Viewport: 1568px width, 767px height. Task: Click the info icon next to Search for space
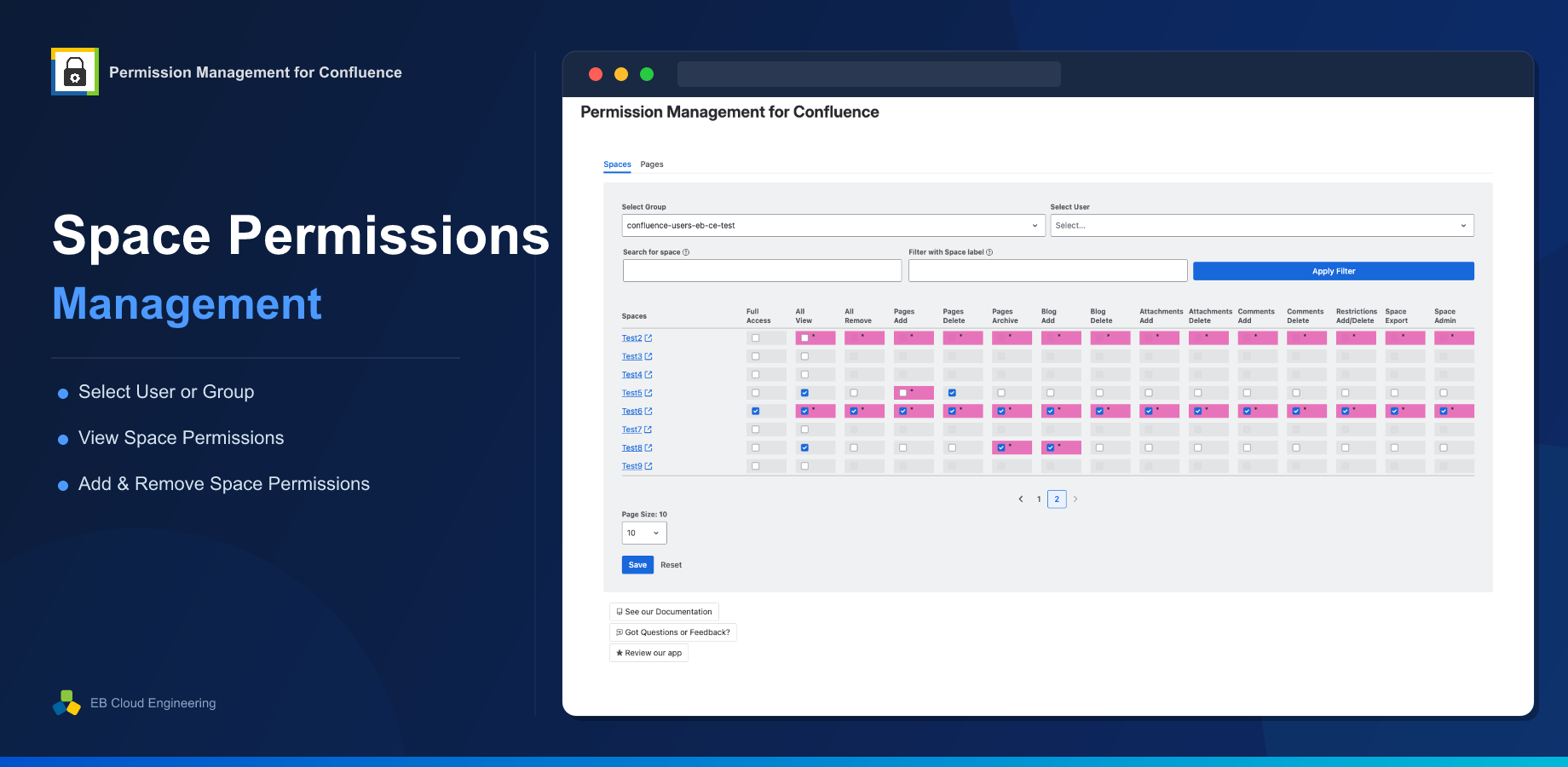point(686,252)
